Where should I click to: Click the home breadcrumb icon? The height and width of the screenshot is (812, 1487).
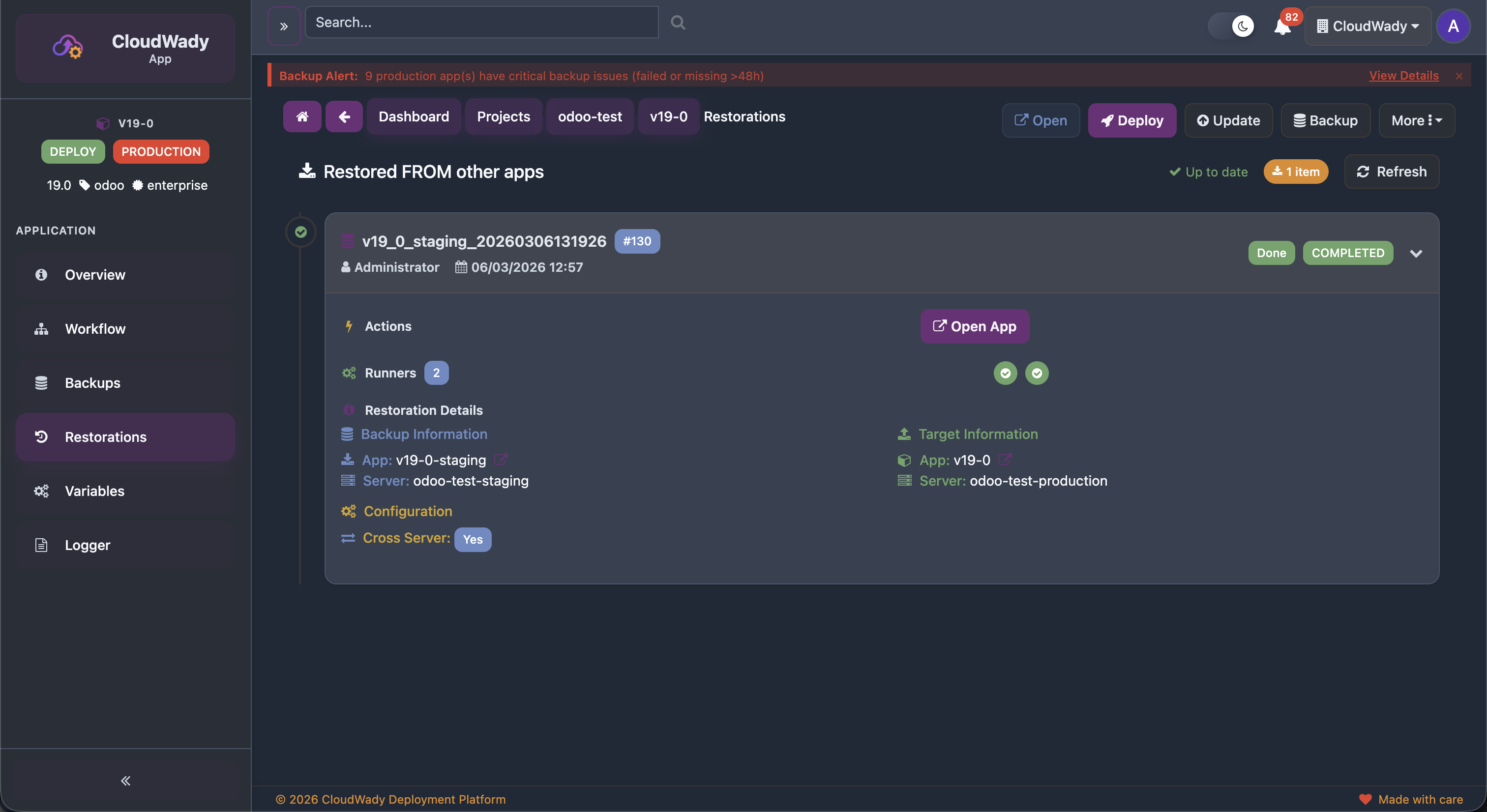coord(302,116)
